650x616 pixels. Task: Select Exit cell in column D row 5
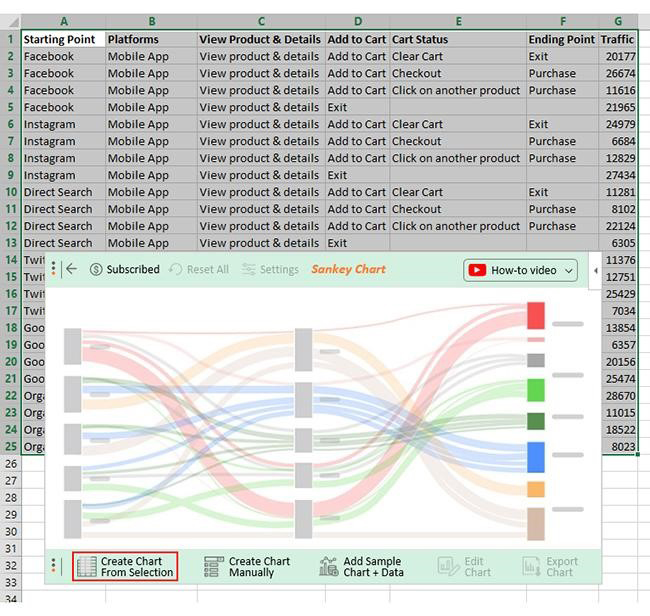358,107
